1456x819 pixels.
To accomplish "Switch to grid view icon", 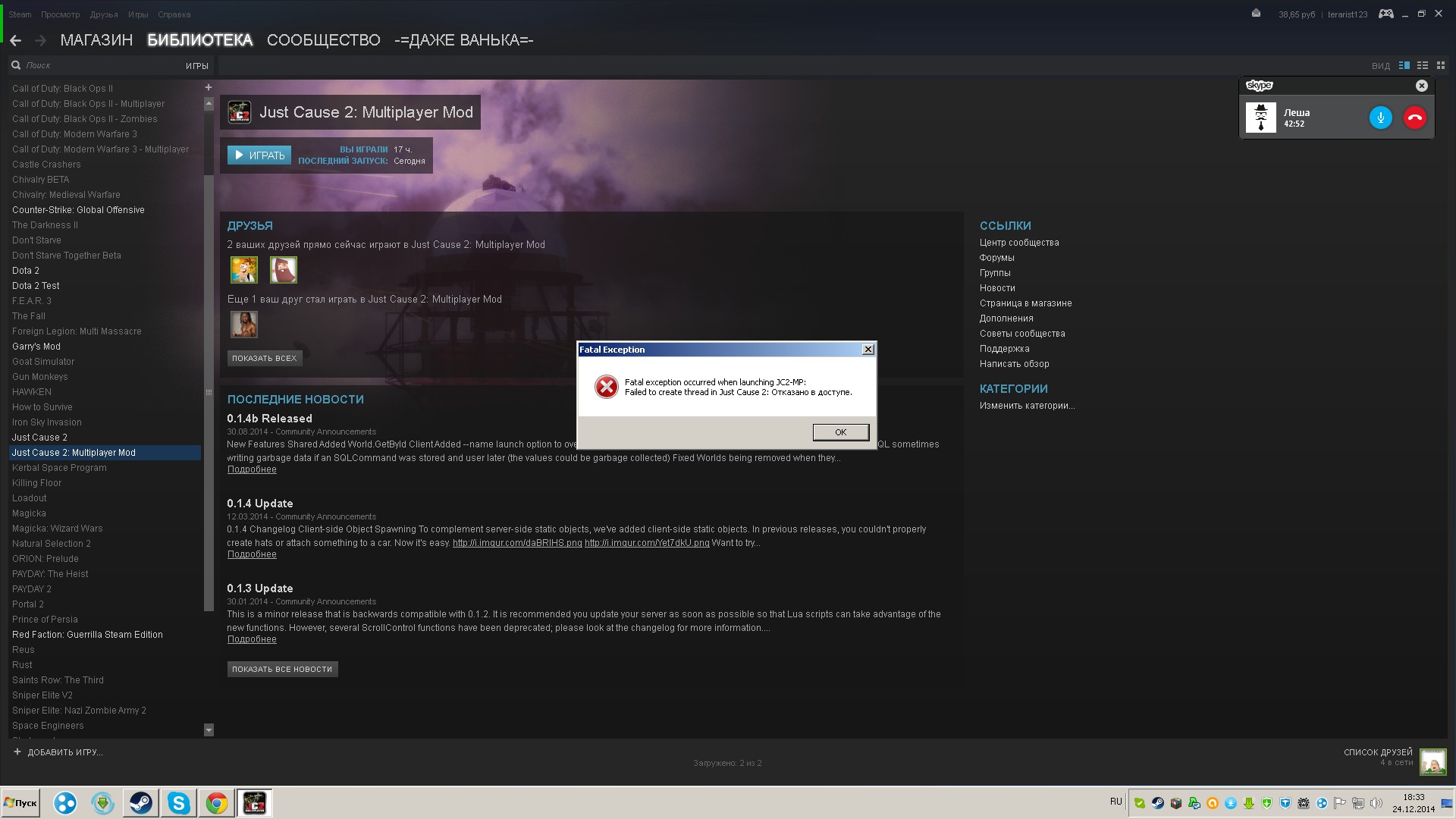I will pos(1441,66).
